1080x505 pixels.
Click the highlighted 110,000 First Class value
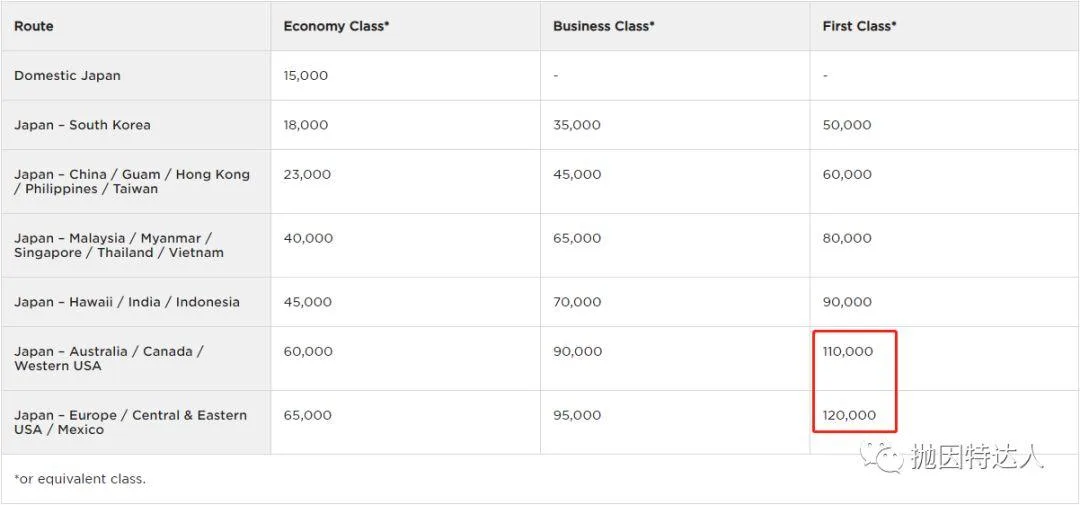pos(847,352)
